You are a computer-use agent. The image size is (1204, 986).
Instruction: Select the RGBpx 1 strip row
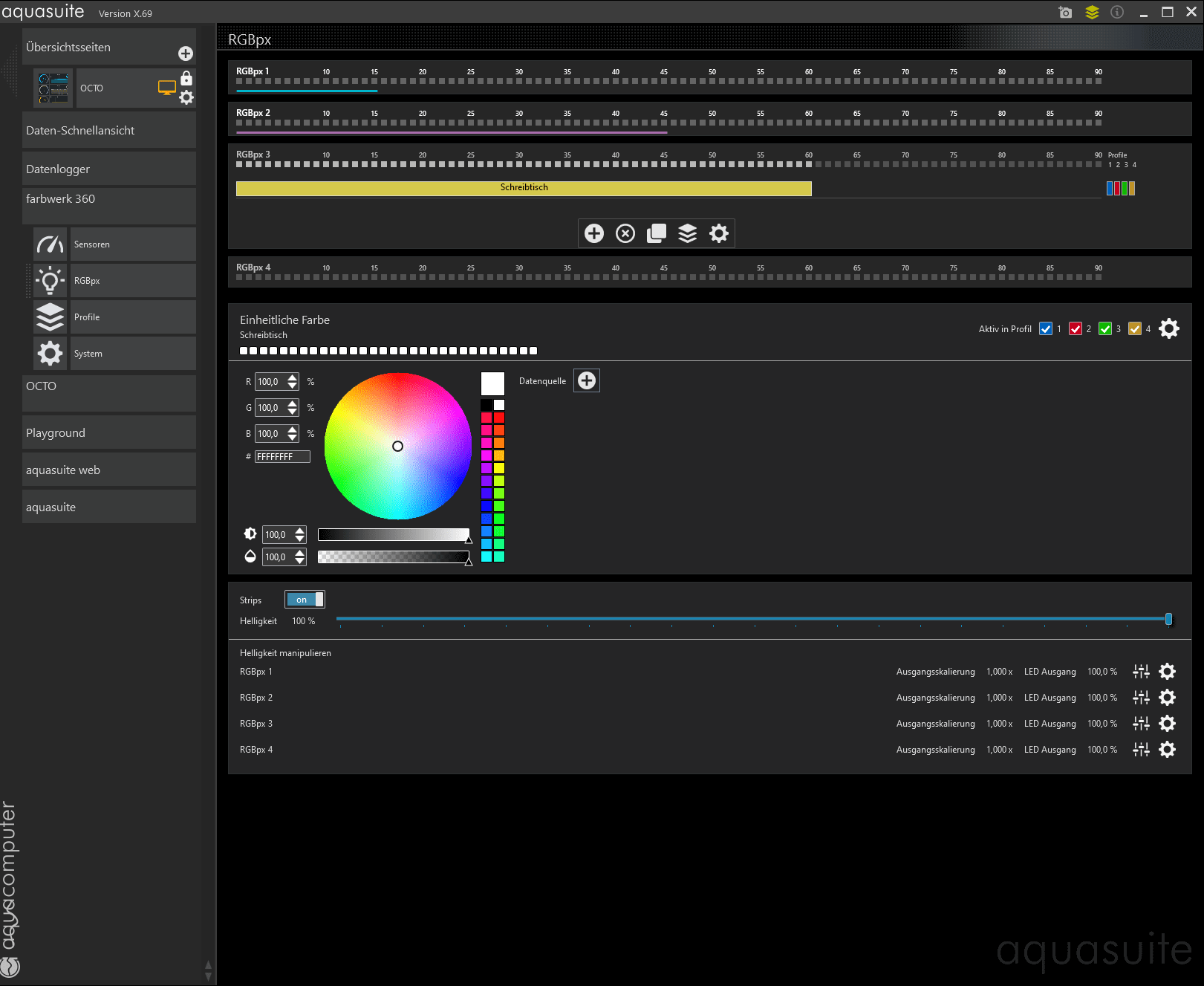[709, 77]
